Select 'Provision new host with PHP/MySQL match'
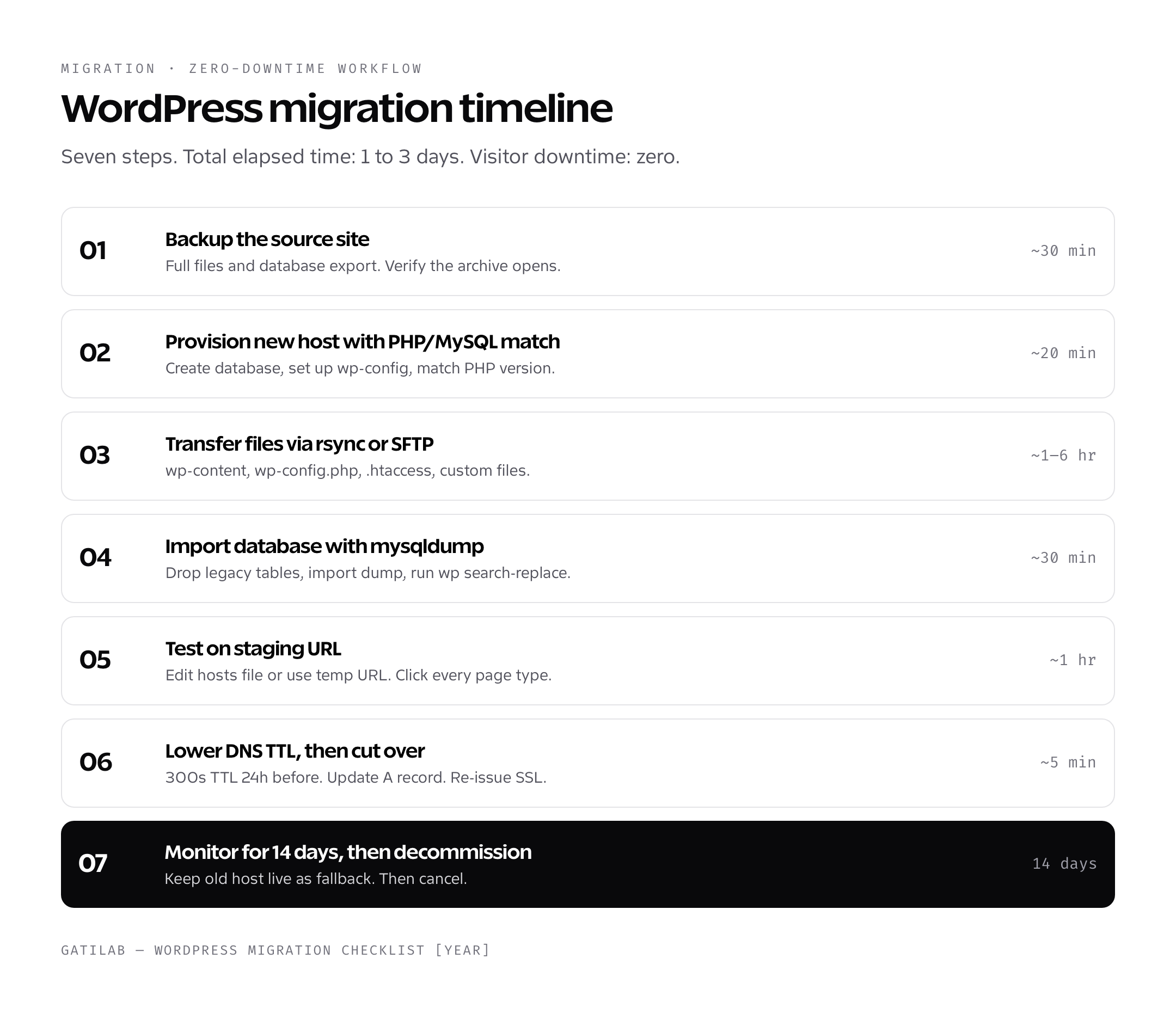The height and width of the screenshot is (1020, 1176). [363, 341]
